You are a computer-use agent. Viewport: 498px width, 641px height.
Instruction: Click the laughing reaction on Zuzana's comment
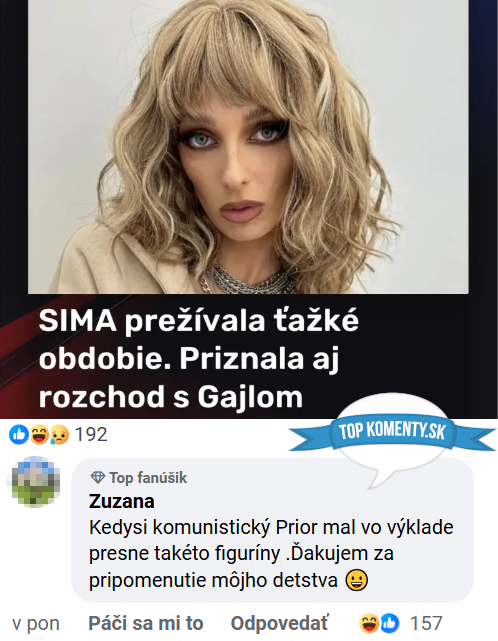369,623
